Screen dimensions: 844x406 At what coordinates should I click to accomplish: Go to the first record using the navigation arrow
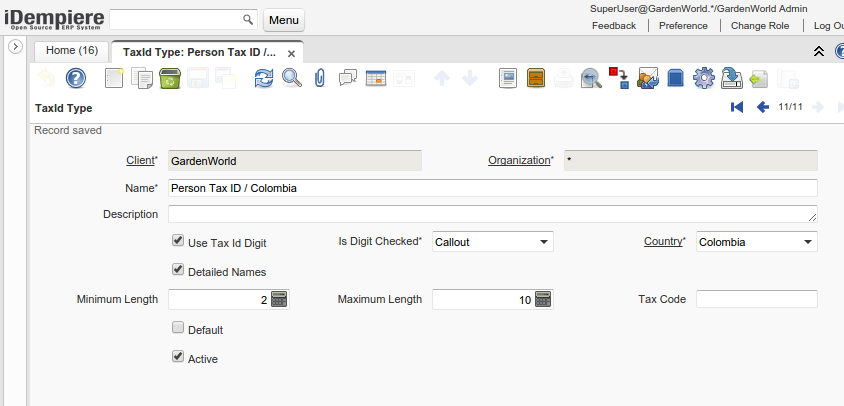pyautogui.click(x=737, y=107)
